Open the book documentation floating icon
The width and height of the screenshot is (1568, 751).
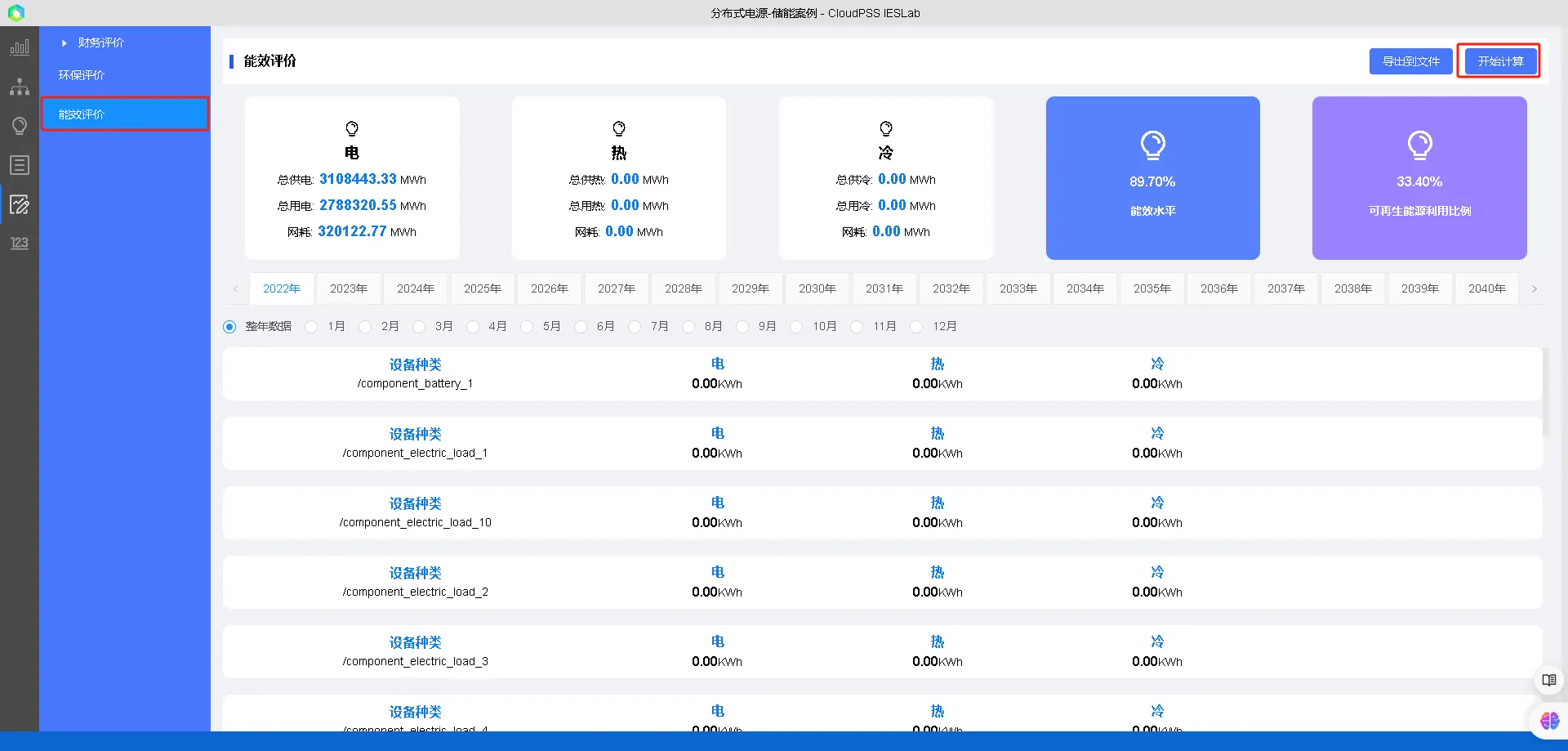pyautogui.click(x=1549, y=680)
